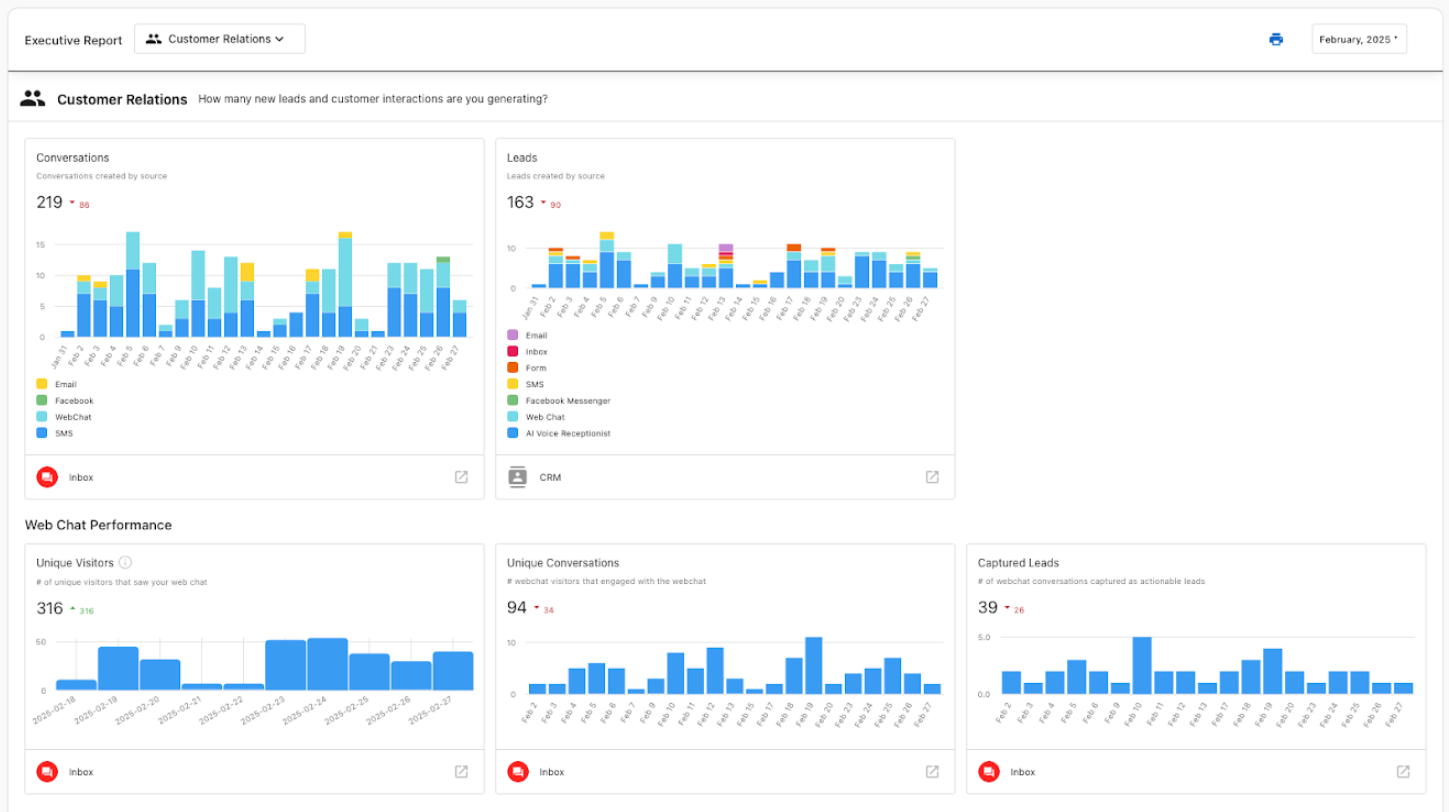Image resolution: width=1449 pixels, height=812 pixels.
Task: Click the red Inbox icon under Conversations
Action: coord(47,477)
